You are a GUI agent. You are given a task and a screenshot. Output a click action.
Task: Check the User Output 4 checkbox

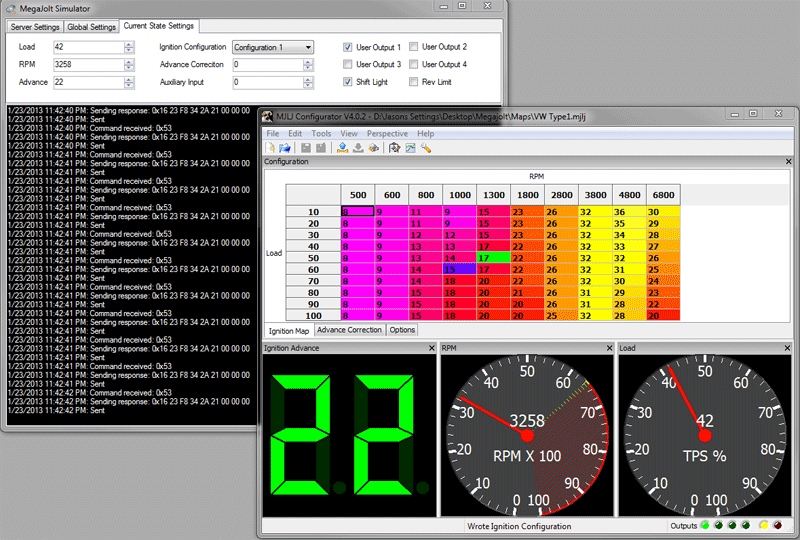(414, 64)
